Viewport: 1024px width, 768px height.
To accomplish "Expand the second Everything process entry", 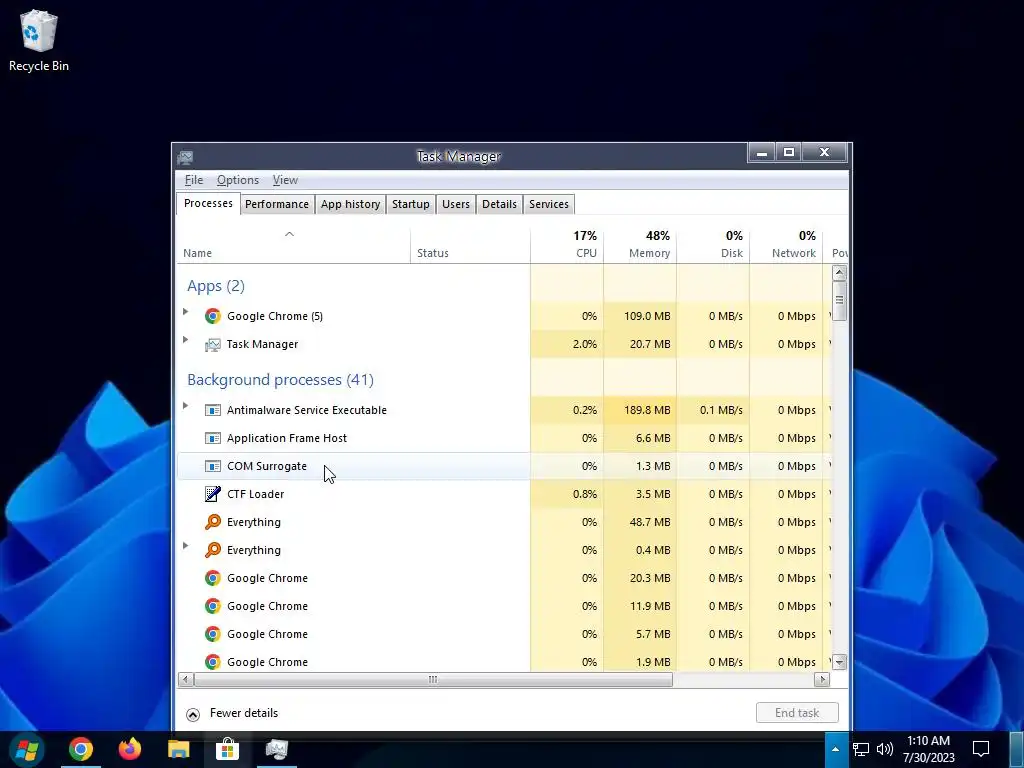I will (185, 546).
